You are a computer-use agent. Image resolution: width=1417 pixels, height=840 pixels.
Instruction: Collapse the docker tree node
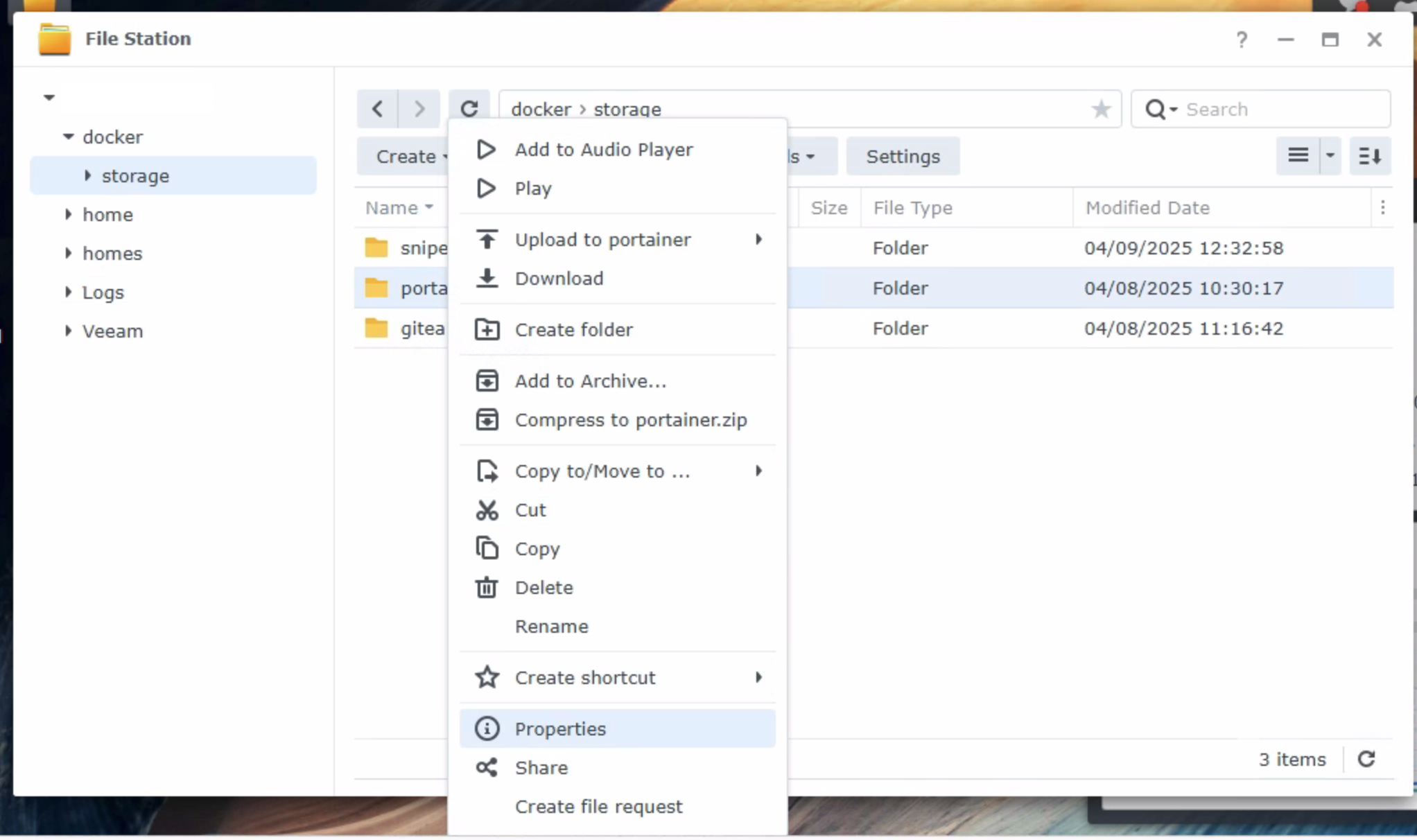pyautogui.click(x=68, y=137)
